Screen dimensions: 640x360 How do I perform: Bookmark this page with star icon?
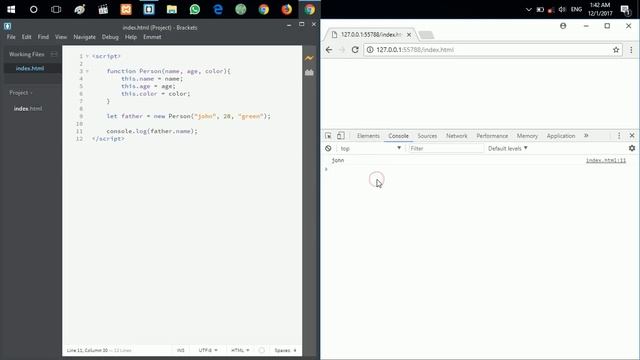pyautogui.click(x=616, y=50)
